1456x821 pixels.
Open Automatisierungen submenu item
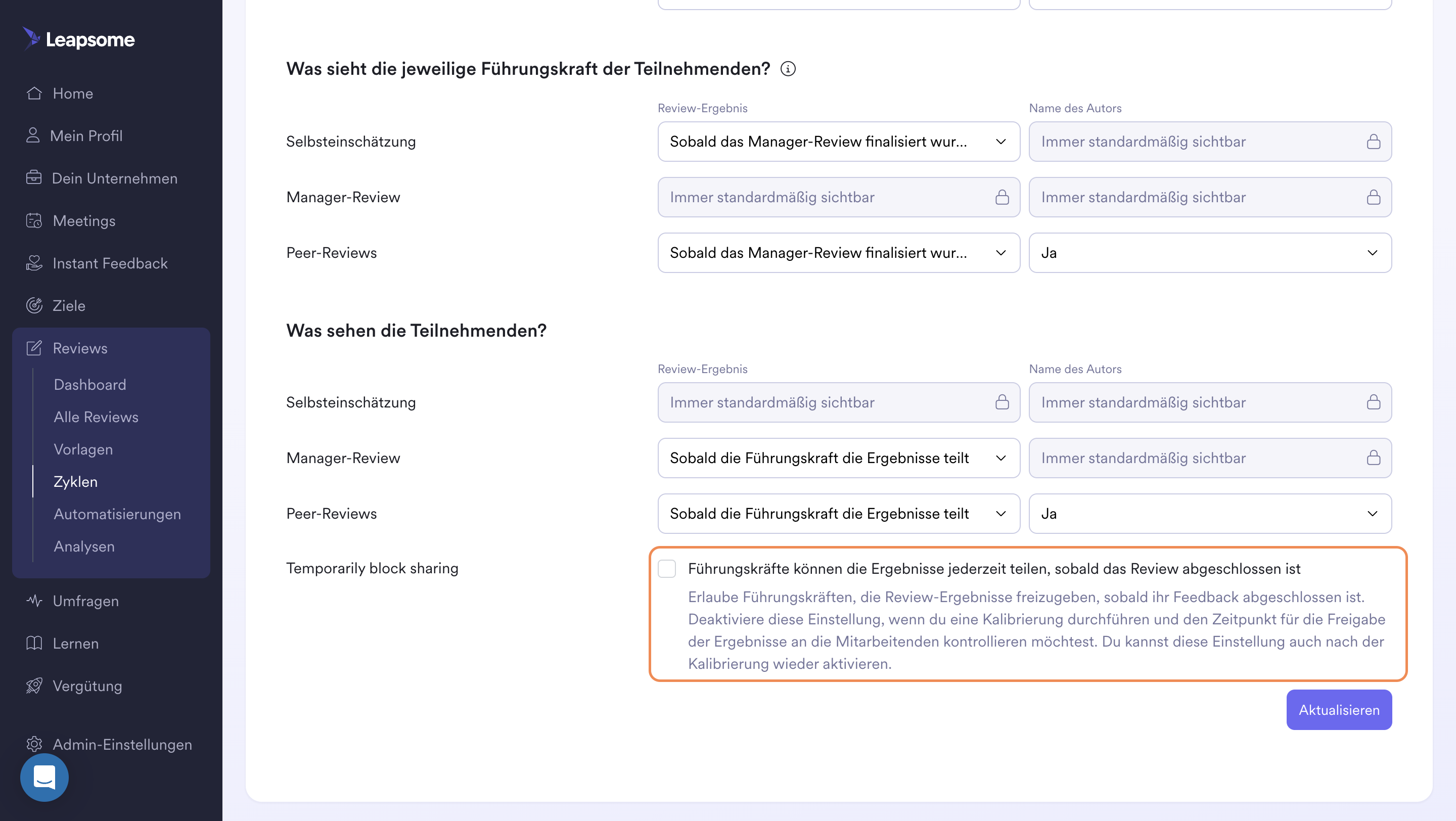[117, 514]
